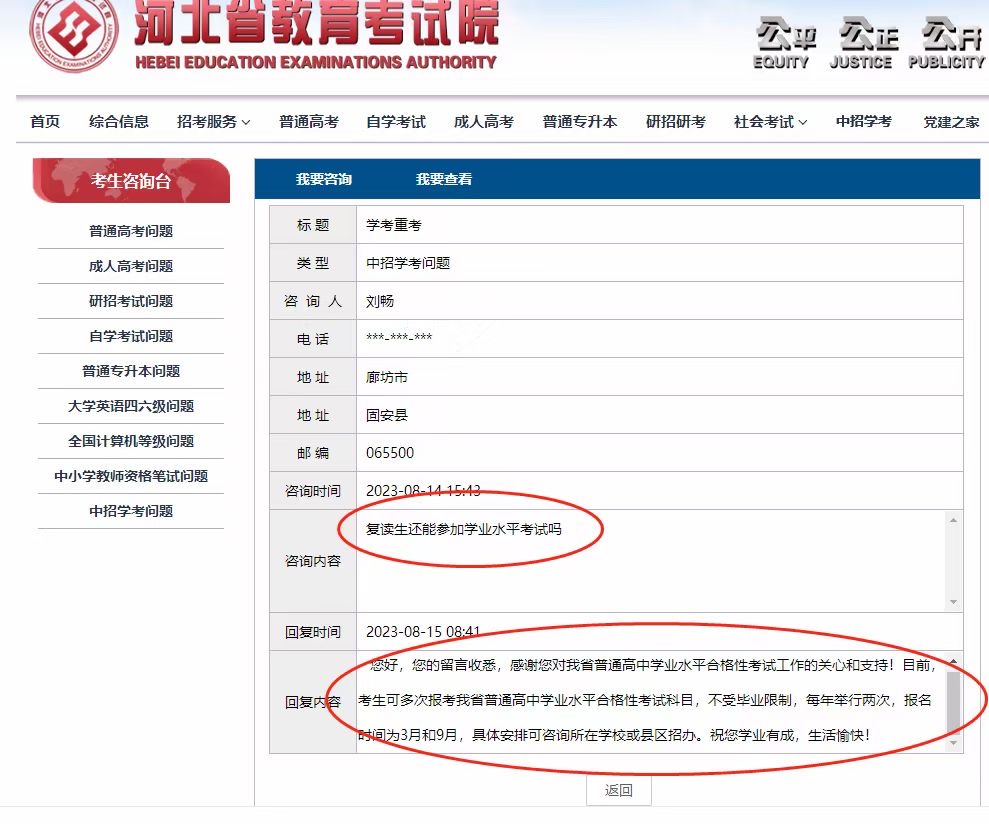Open the 社会考试 dropdown menu
This screenshot has width=989, height=824.
click(766, 121)
